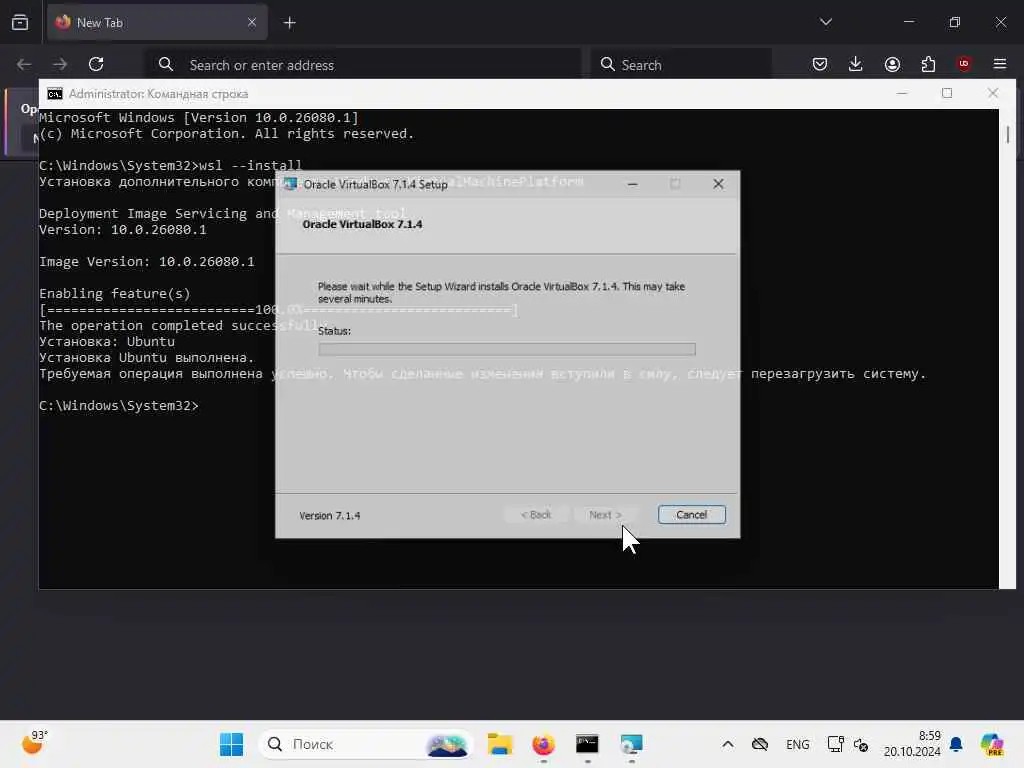Click 'Установка Ubuntu выполнена.' console line
The width and height of the screenshot is (1024, 768).
click(x=146, y=358)
